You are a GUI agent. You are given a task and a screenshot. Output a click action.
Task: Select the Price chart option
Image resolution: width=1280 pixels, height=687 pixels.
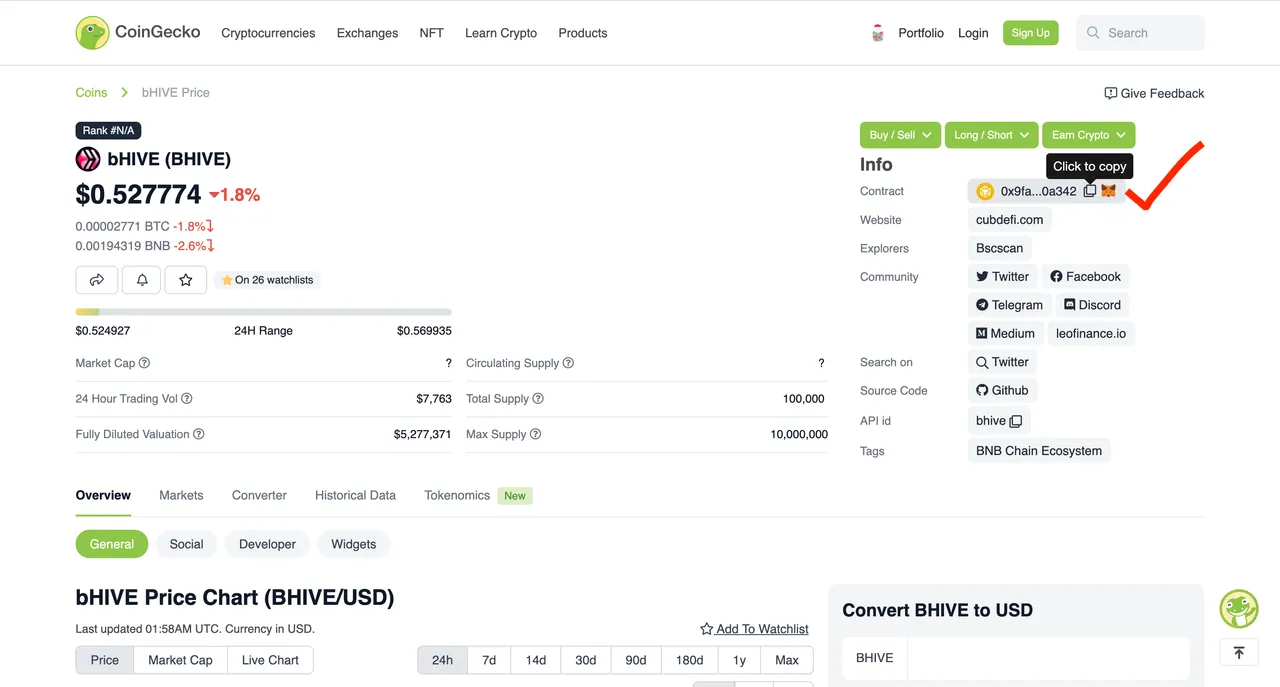(105, 660)
